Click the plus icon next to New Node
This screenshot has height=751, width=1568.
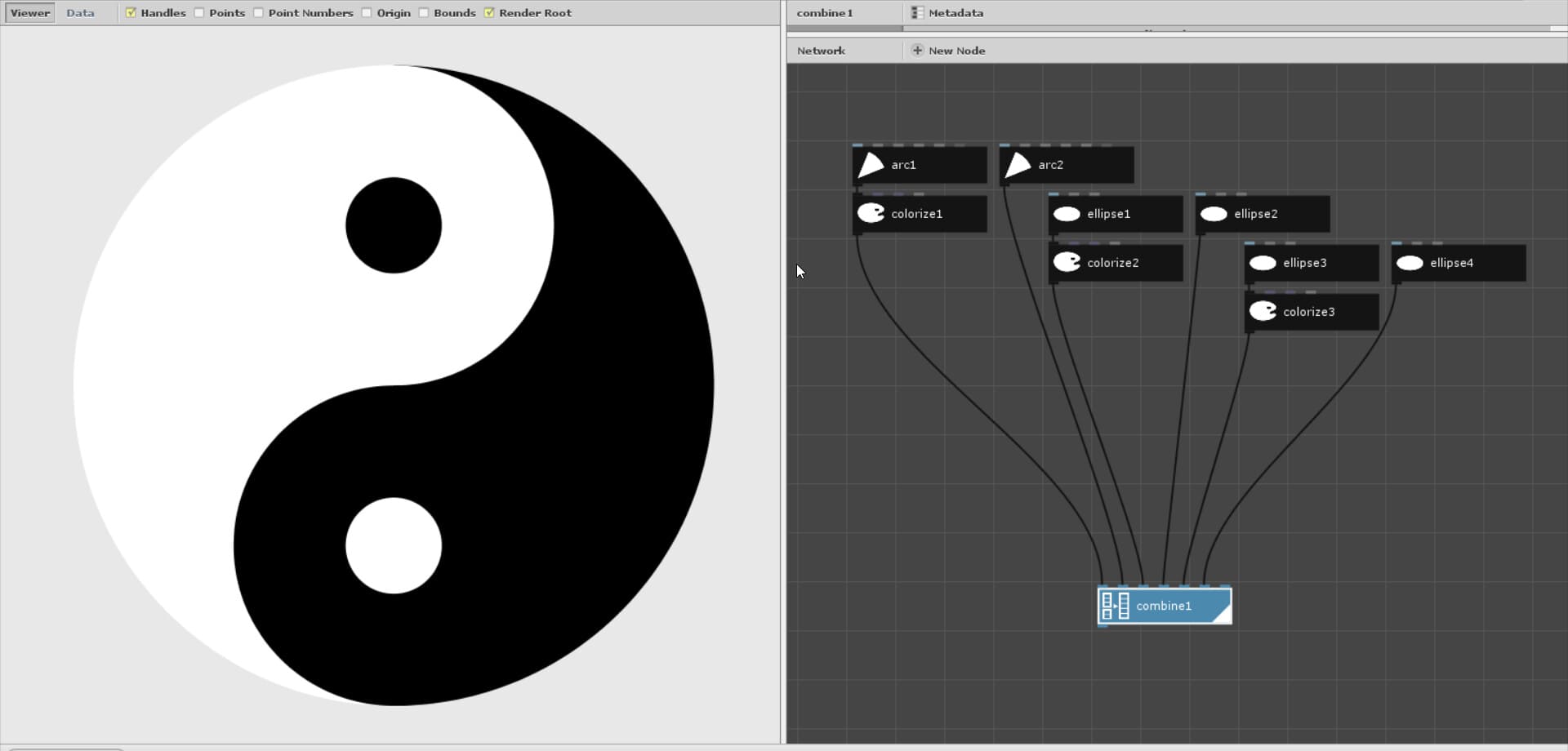916,50
